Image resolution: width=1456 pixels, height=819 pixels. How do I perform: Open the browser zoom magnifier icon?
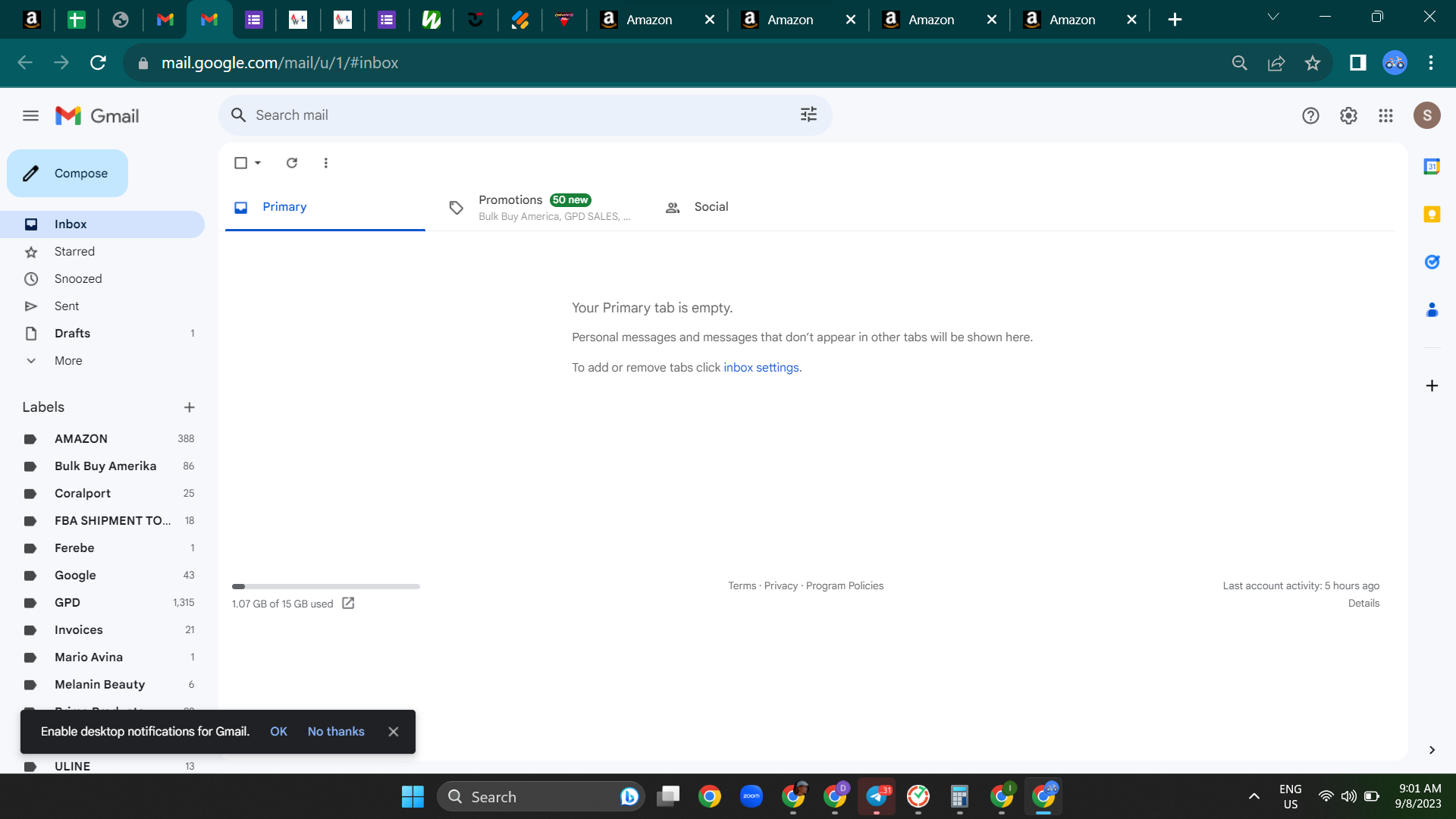point(1240,63)
